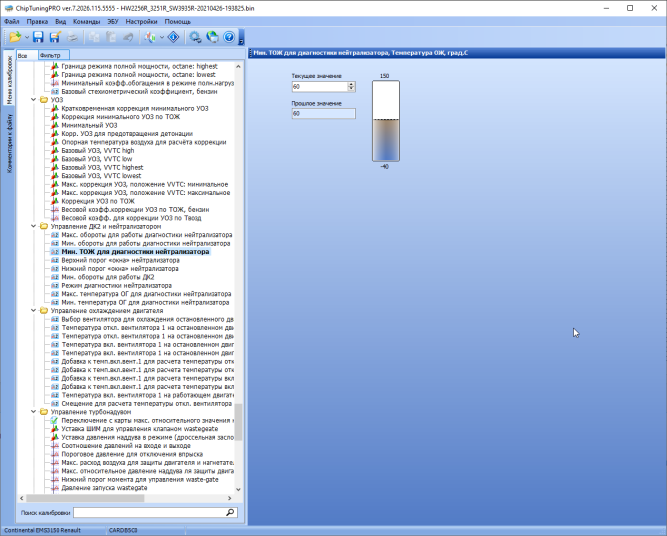The height and width of the screenshot is (536, 667).
Task: Open the dropdown arrow next to the open-file icon
Action: click(x=26, y=37)
